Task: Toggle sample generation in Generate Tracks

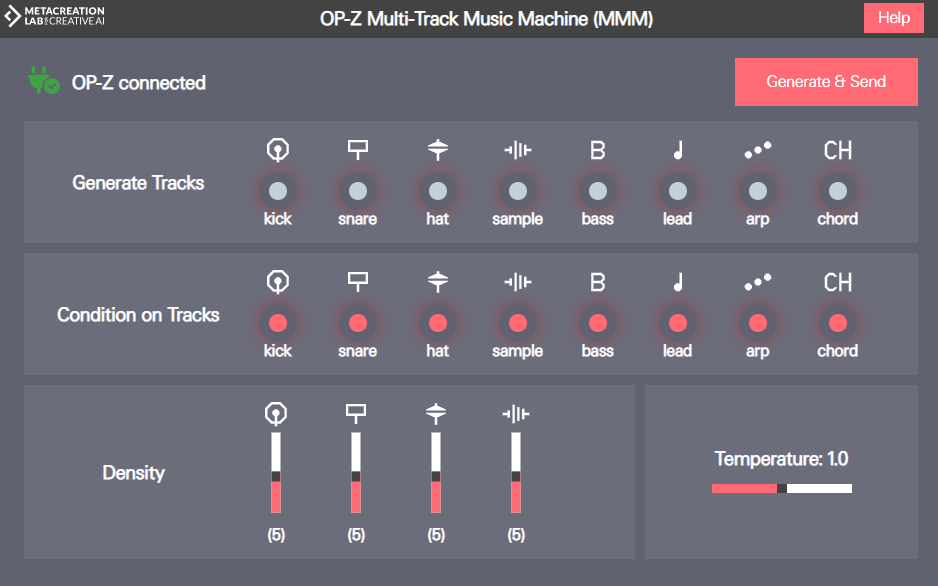Action: (517, 191)
